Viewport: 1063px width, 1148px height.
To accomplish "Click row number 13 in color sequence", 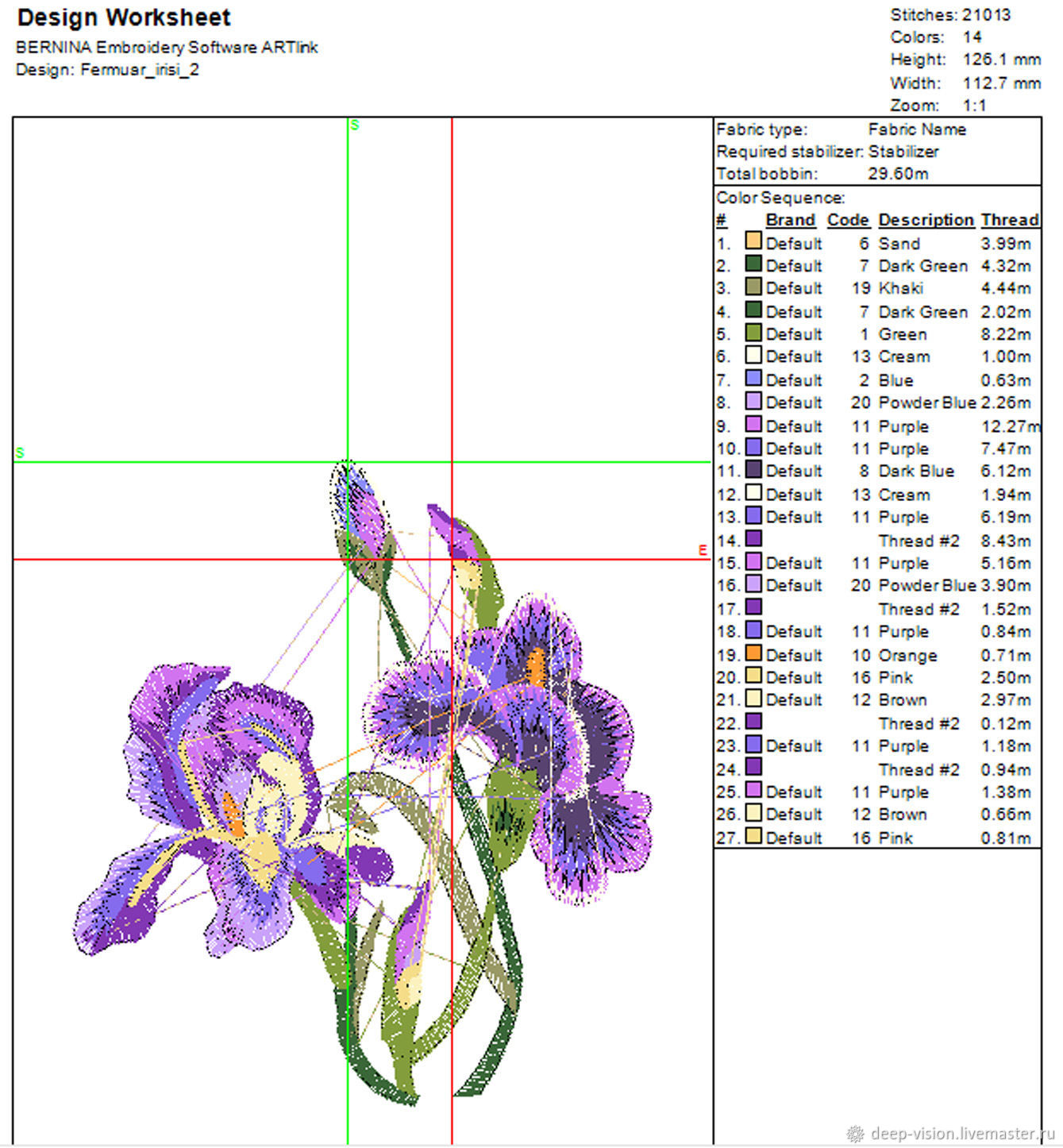I will (727, 517).
